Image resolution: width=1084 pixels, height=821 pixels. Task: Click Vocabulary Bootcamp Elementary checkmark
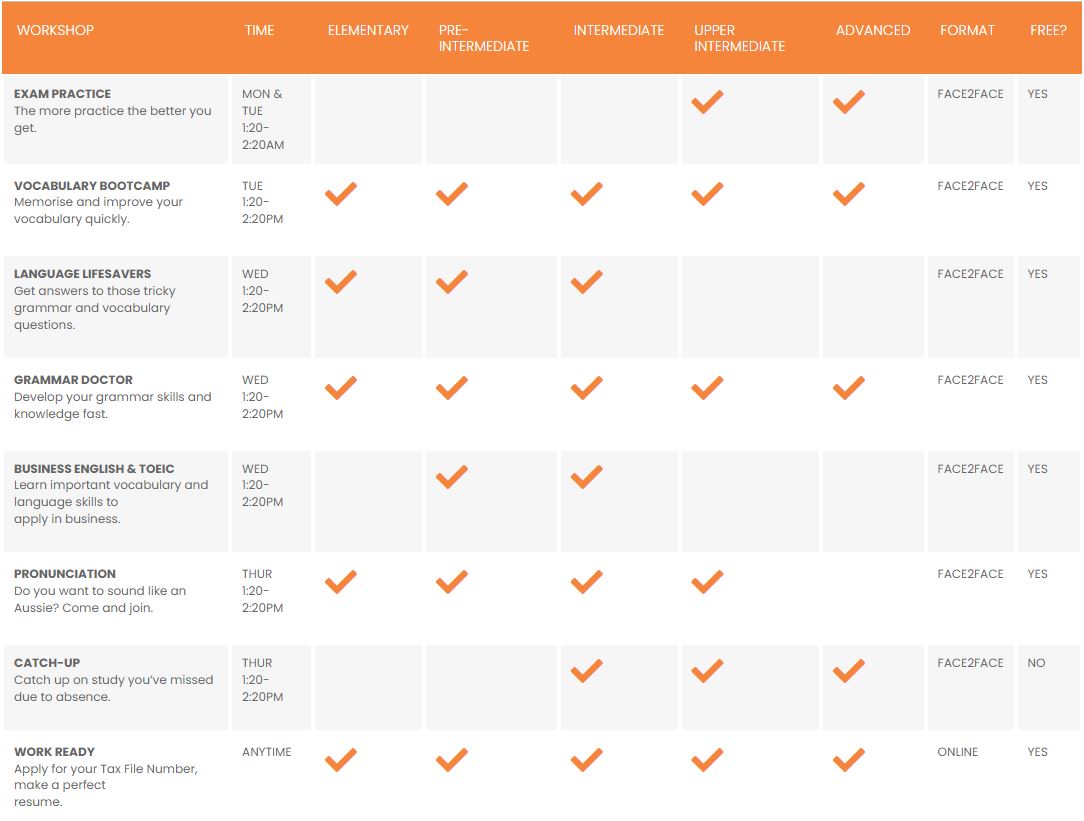click(x=341, y=193)
